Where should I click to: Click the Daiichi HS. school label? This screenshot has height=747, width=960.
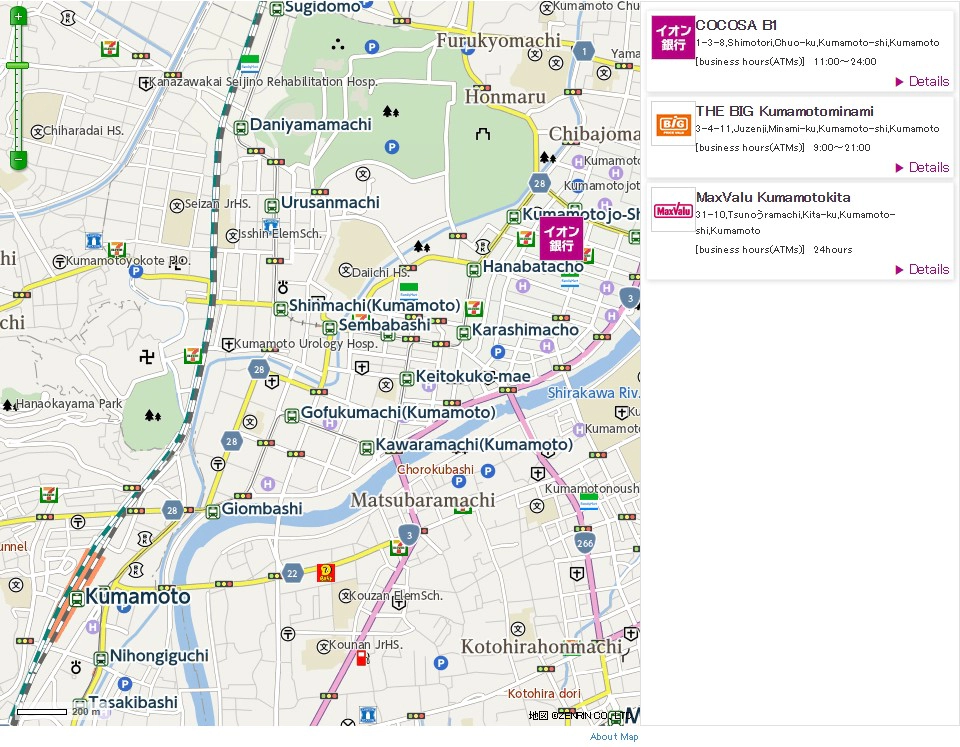click(x=381, y=272)
